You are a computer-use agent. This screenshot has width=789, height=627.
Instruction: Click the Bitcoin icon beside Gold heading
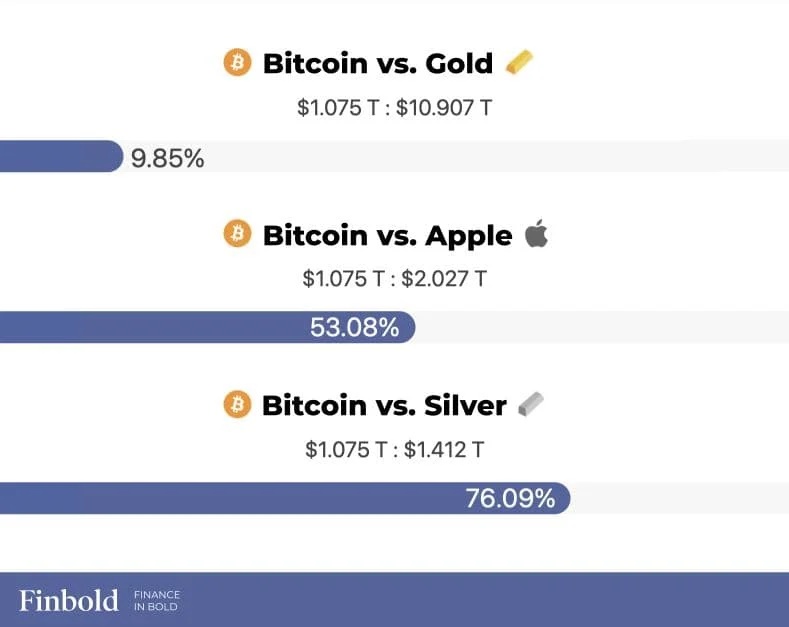238,62
